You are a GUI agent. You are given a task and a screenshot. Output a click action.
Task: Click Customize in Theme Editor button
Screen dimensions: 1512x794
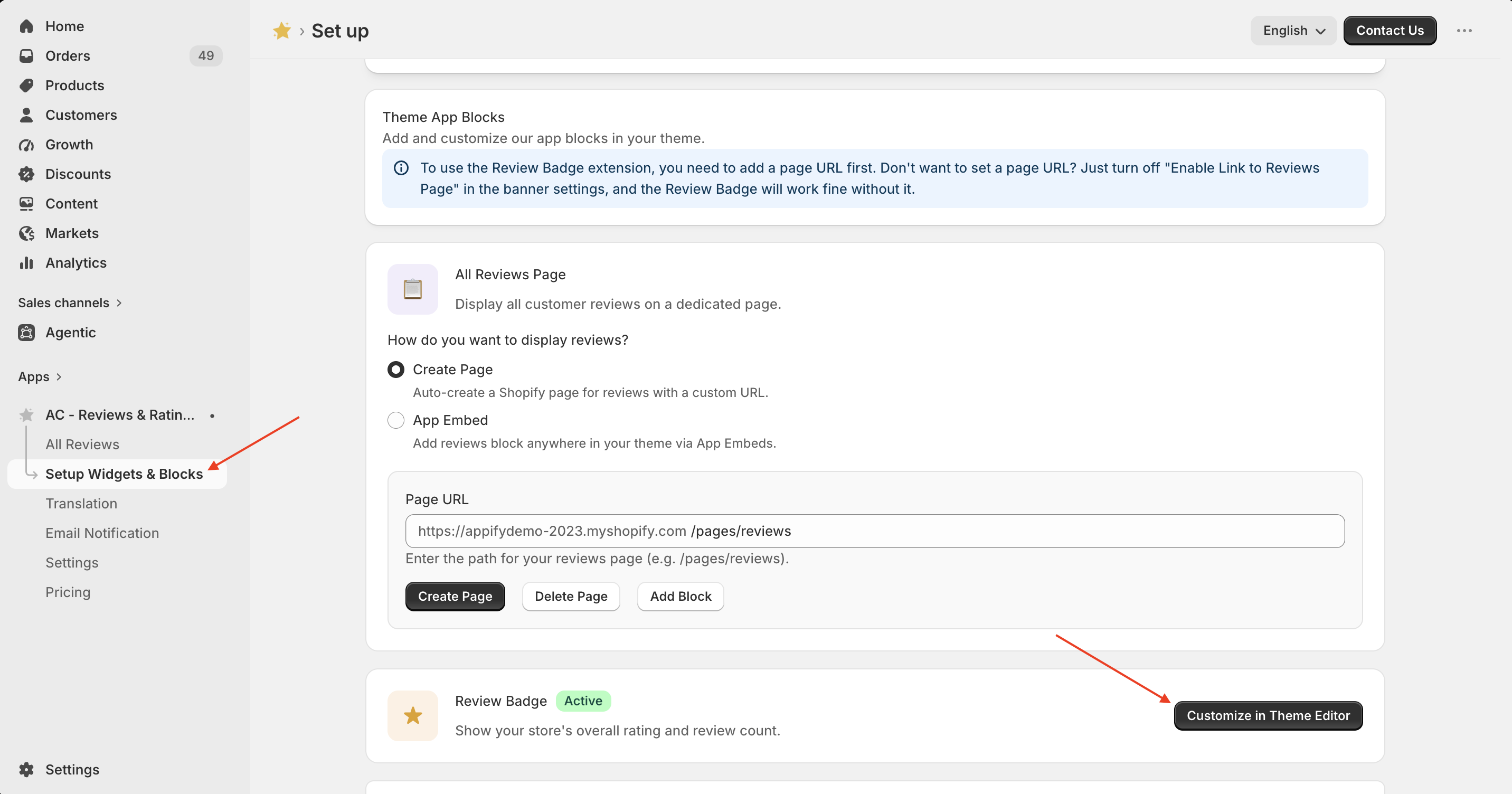coord(1268,715)
